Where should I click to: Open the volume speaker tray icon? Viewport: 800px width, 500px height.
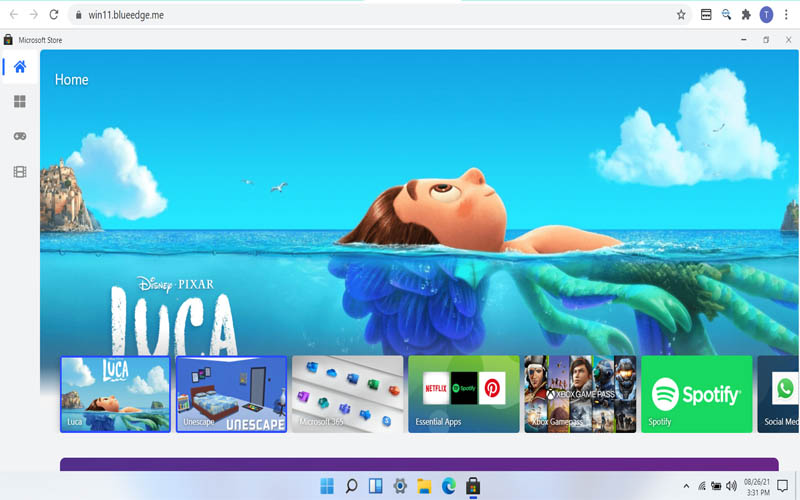(x=731, y=486)
